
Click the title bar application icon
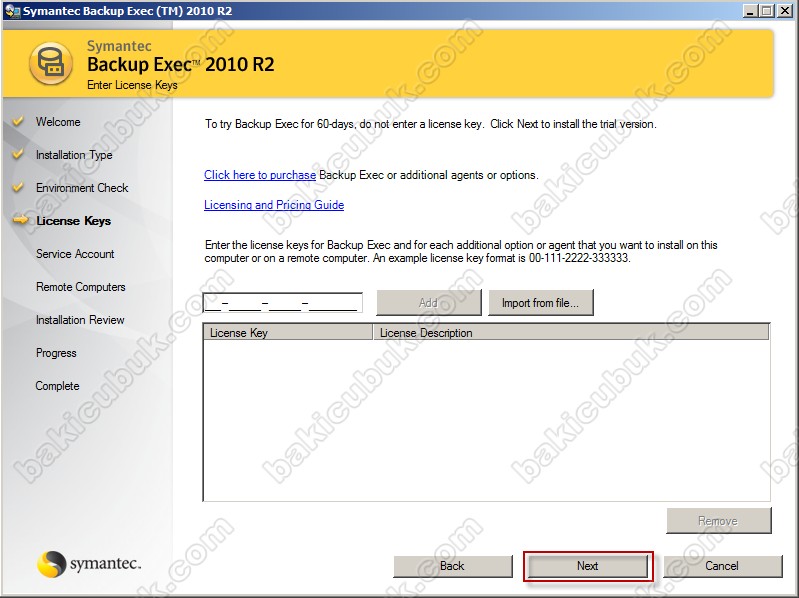pos(12,11)
